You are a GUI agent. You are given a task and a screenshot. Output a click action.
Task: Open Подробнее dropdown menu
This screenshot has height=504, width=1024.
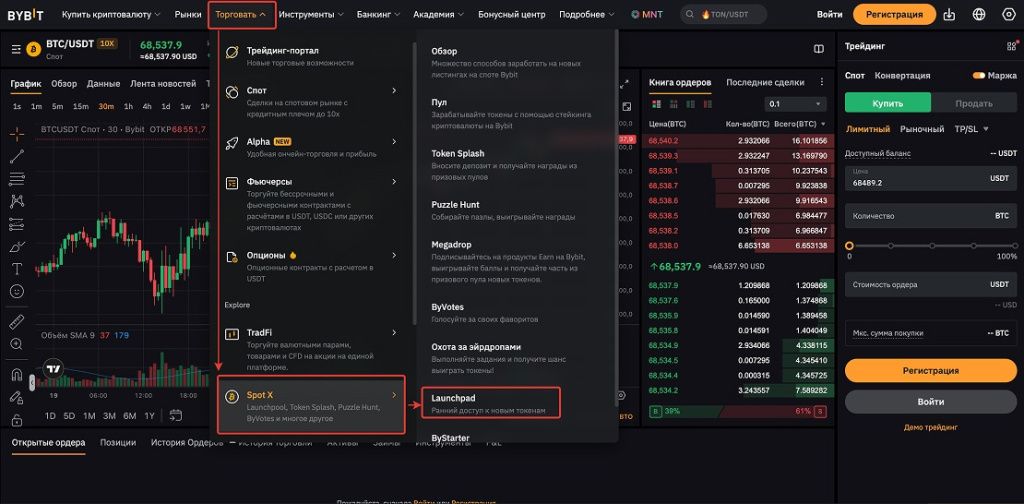tap(586, 14)
